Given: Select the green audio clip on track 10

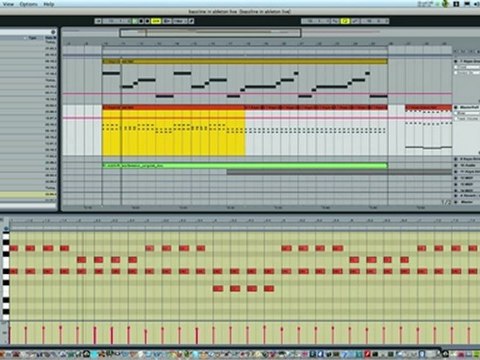Looking at the screenshot, I should click(245, 165).
